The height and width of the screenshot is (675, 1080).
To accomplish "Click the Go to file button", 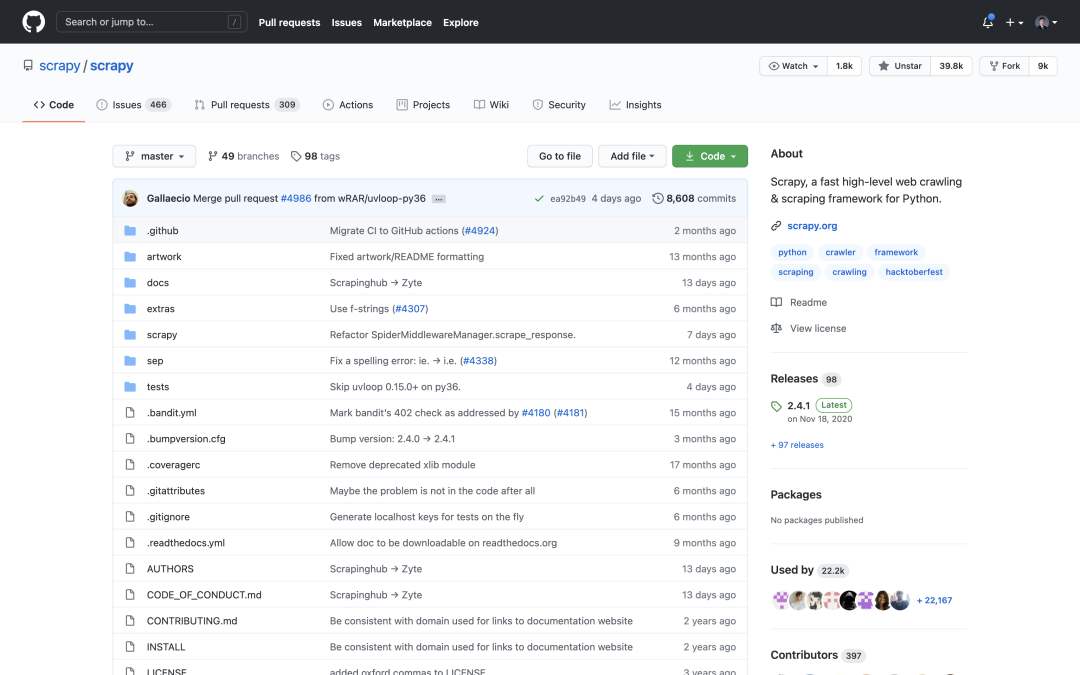I will pyautogui.click(x=560, y=156).
